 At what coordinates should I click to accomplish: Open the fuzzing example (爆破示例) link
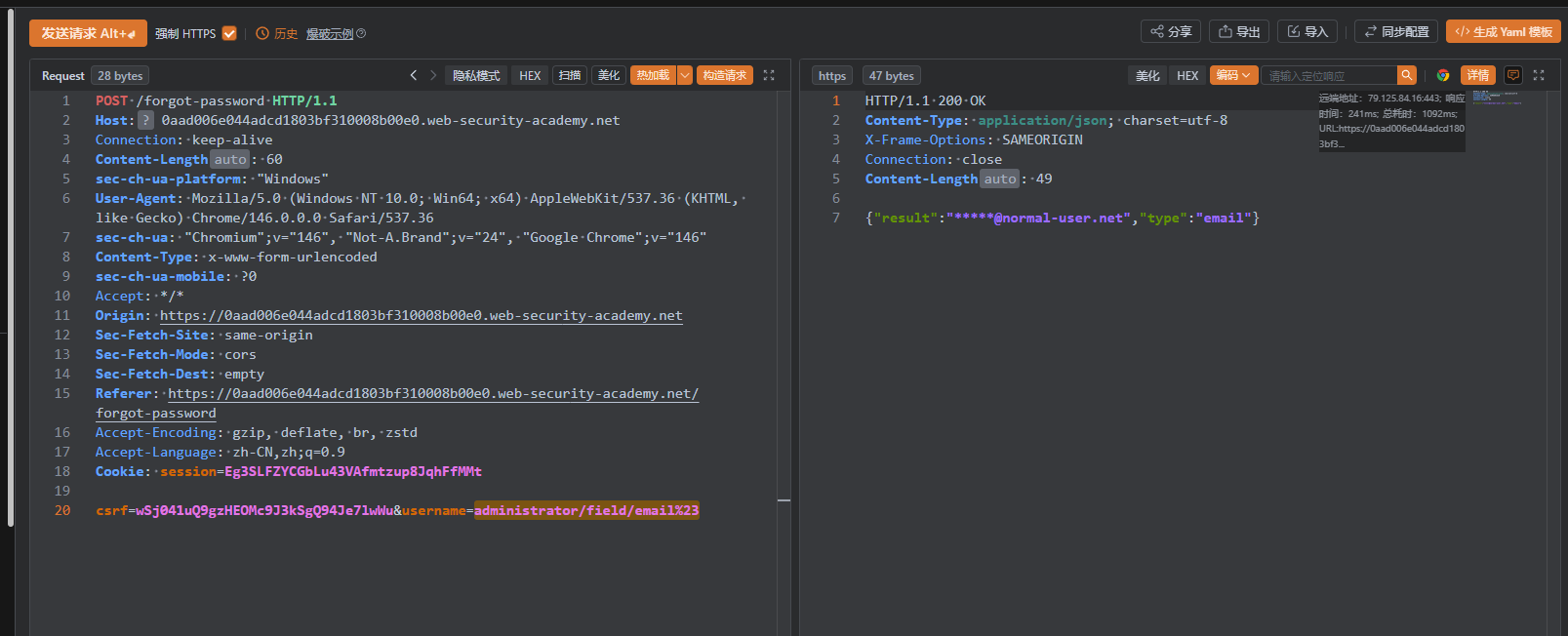(330, 33)
